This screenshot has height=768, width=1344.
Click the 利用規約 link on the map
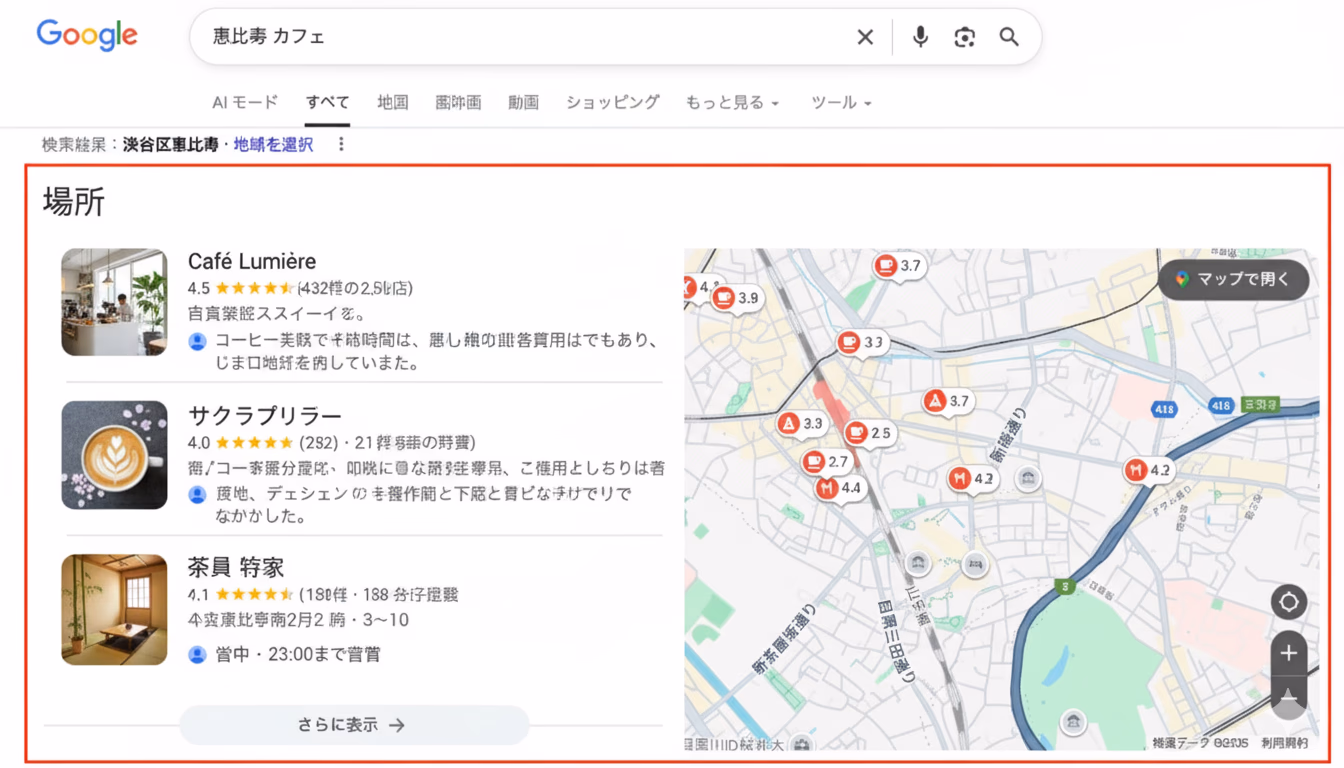coord(1284,743)
